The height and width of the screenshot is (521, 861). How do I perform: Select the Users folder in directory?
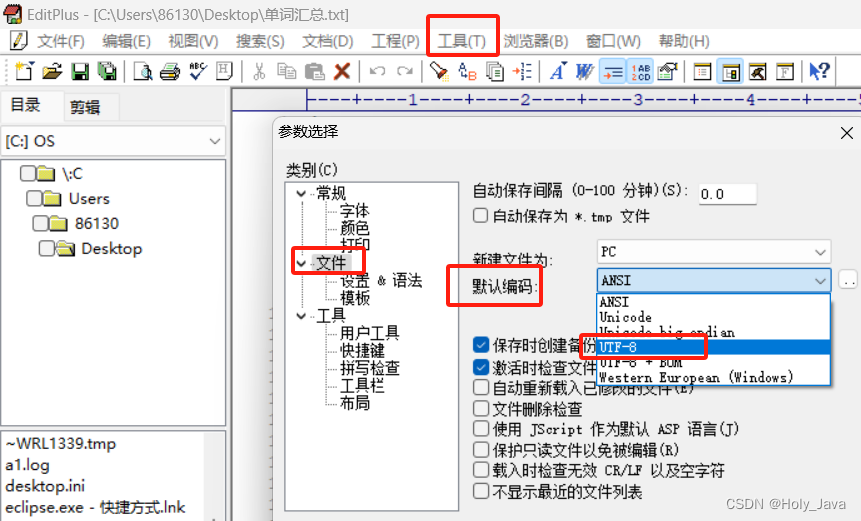(x=89, y=198)
